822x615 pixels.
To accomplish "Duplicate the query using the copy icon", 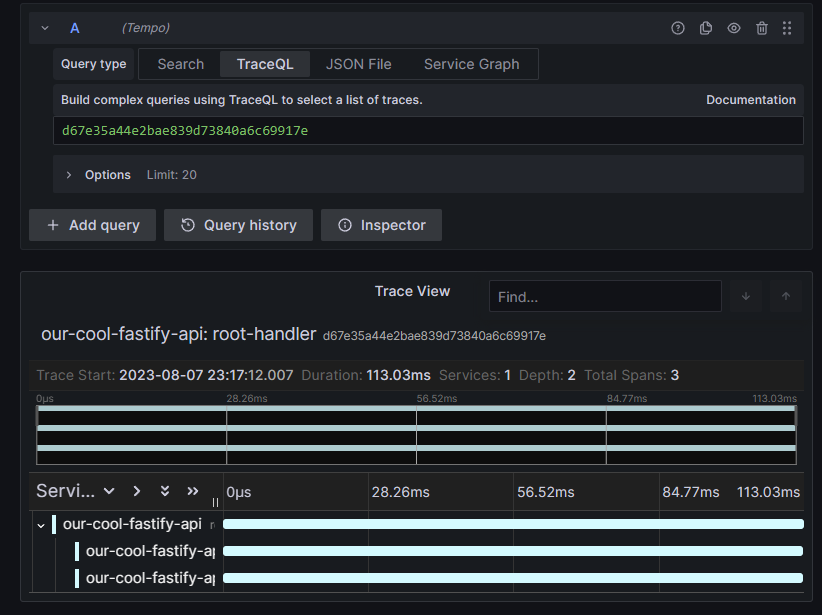I will pos(706,28).
